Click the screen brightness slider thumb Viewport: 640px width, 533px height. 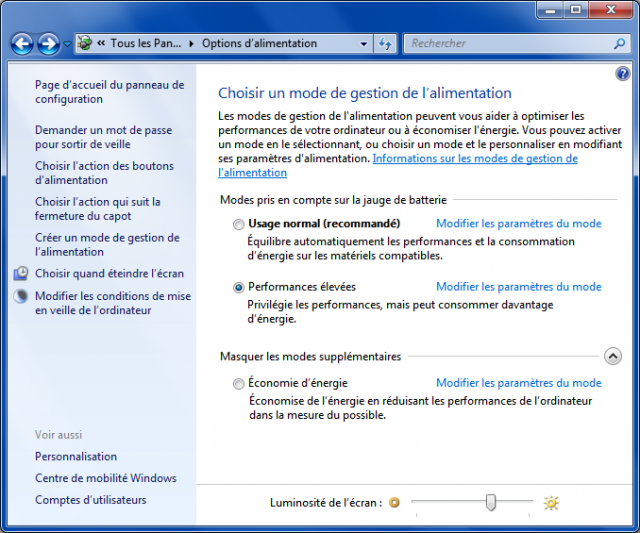pyautogui.click(x=491, y=502)
